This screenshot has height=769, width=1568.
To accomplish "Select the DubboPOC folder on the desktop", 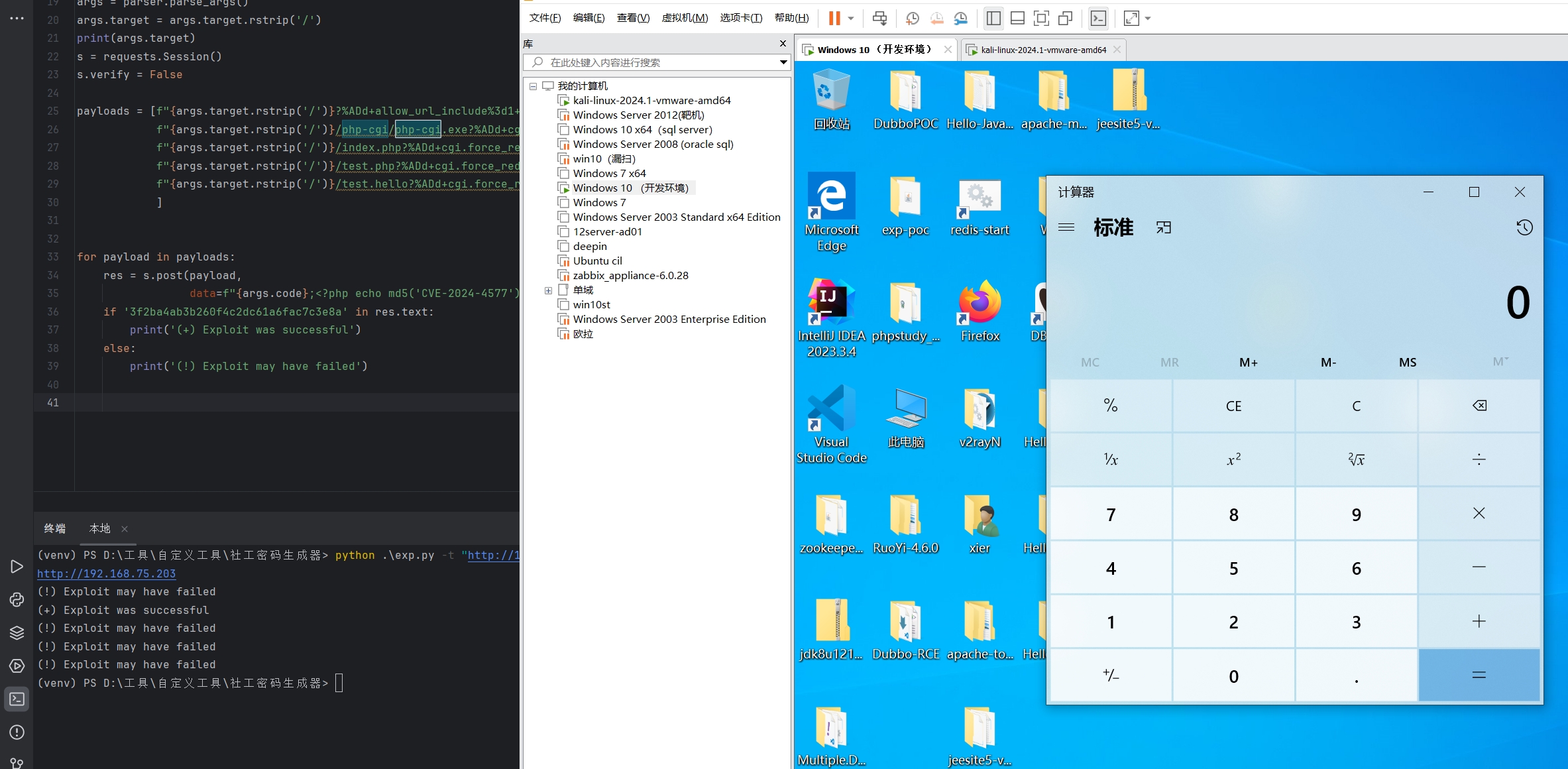I will tap(905, 100).
